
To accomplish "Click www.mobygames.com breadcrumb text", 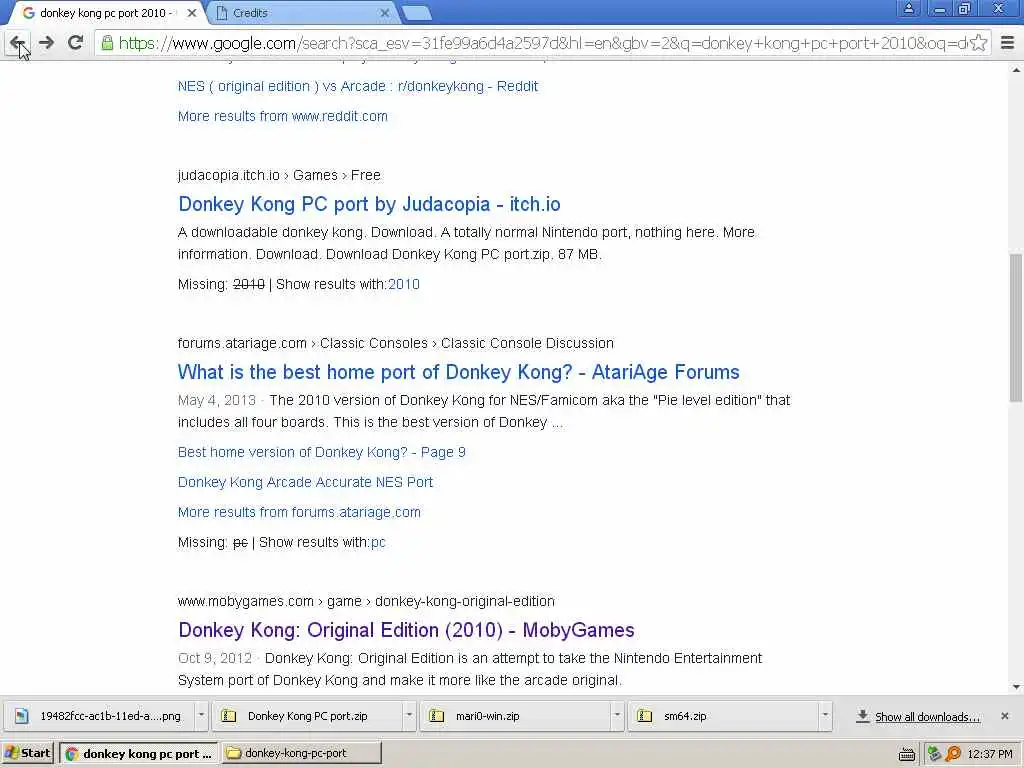I will coord(246,601).
